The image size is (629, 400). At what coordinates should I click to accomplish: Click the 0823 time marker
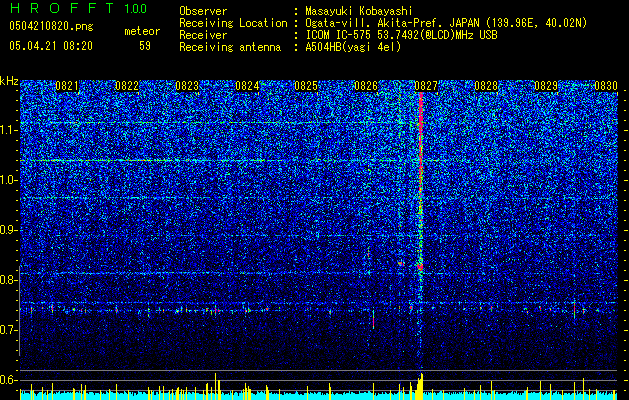[187, 86]
